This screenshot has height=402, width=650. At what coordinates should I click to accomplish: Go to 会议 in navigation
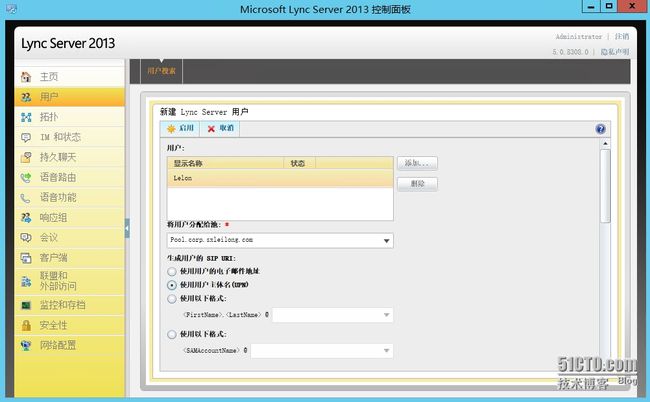point(49,237)
